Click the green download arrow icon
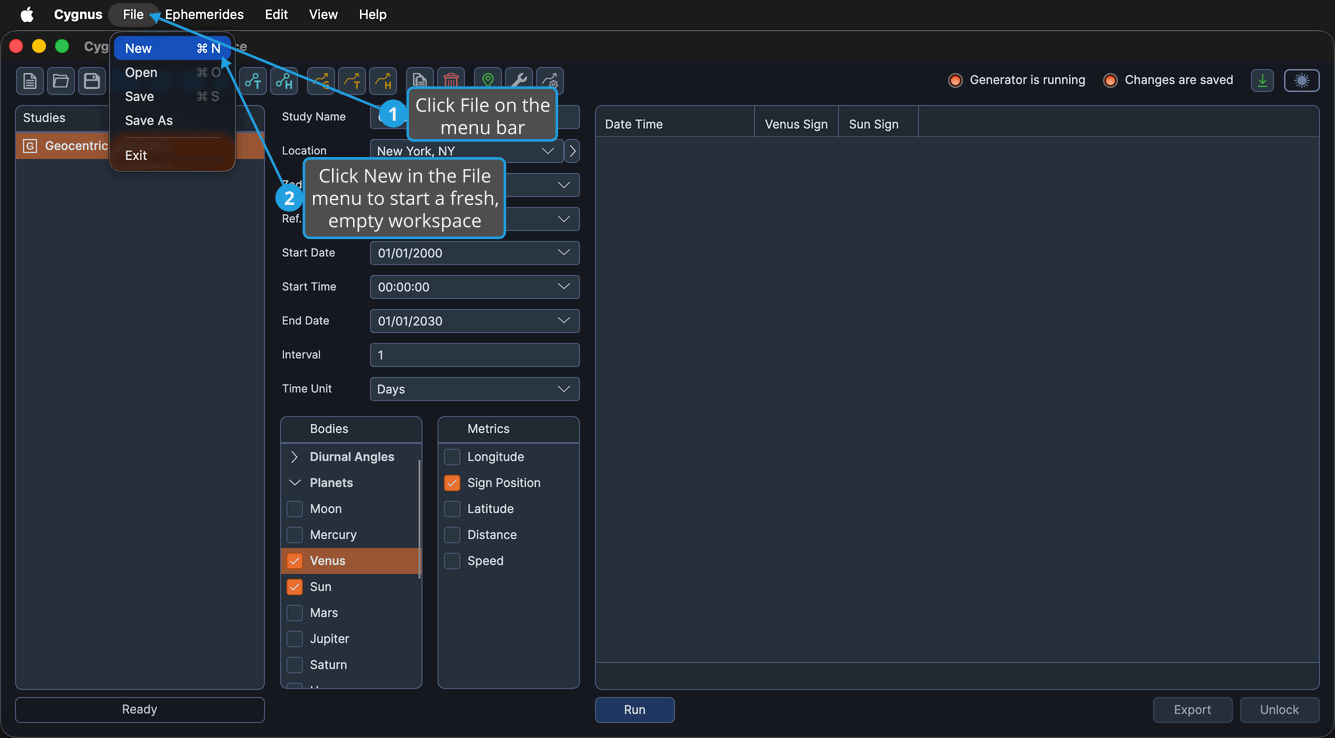1335x738 pixels. pyautogui.click(x=1263, y=81)
